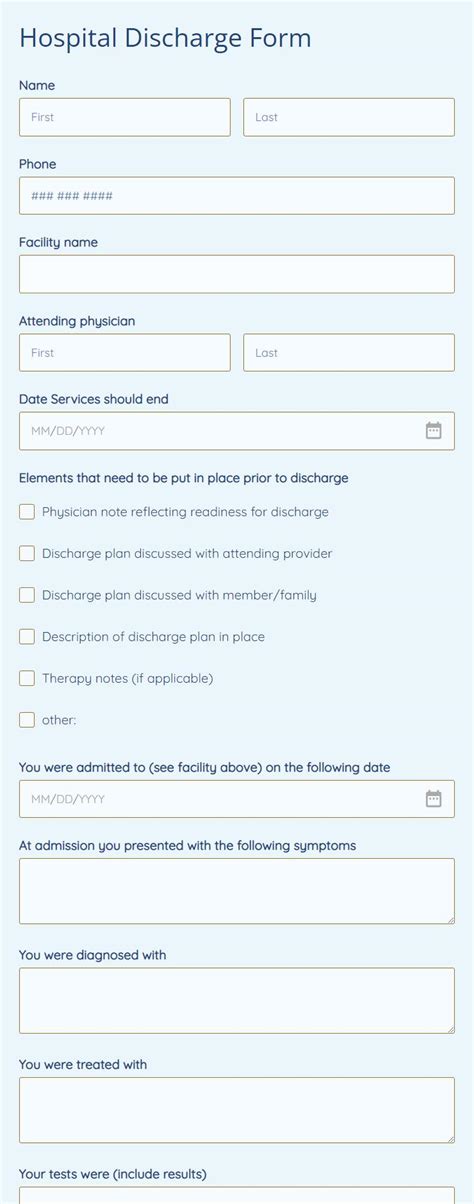This screenshot has height=1204, width=474.
Task: Click the admission date MM/DD/YYYY field
Action: point(237,799)
